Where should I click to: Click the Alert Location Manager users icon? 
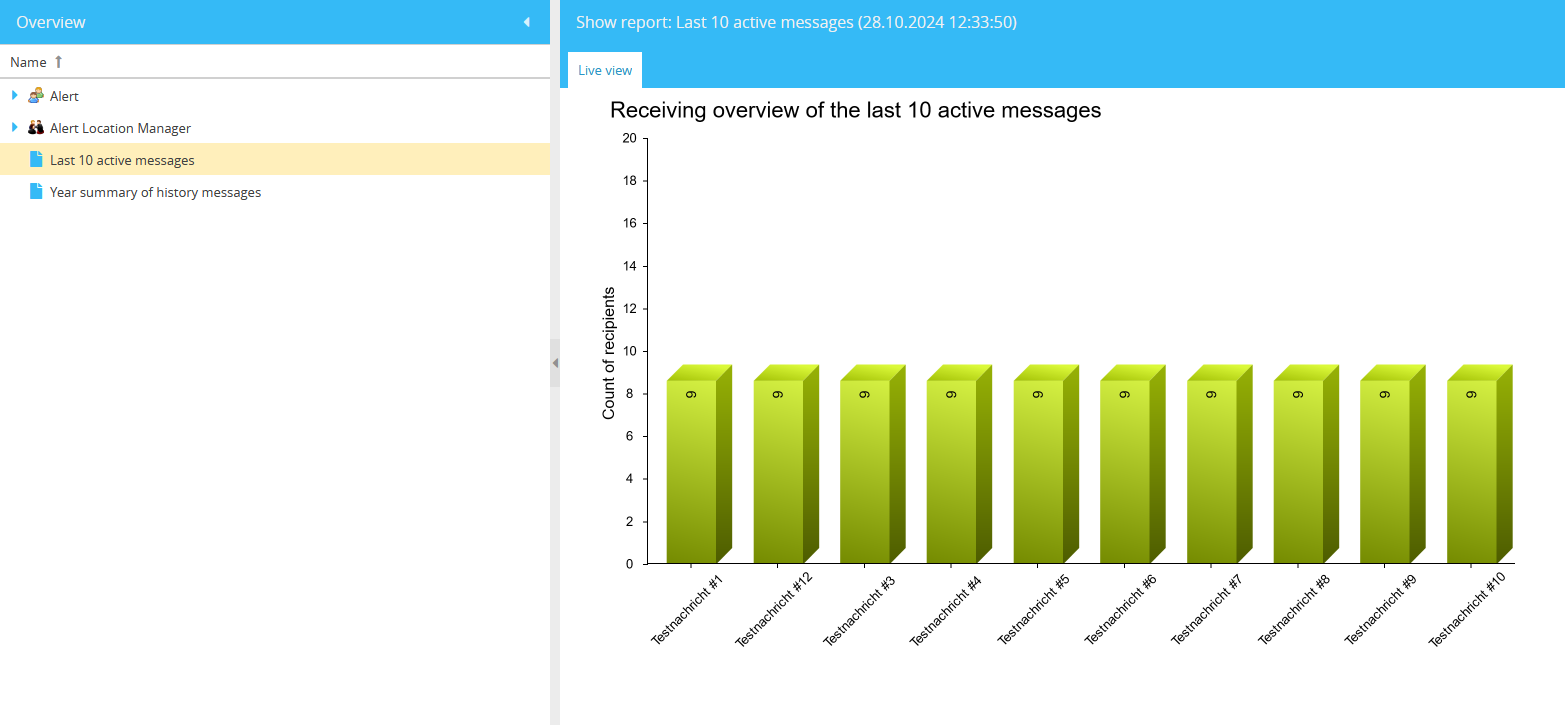tap(36, 128)
